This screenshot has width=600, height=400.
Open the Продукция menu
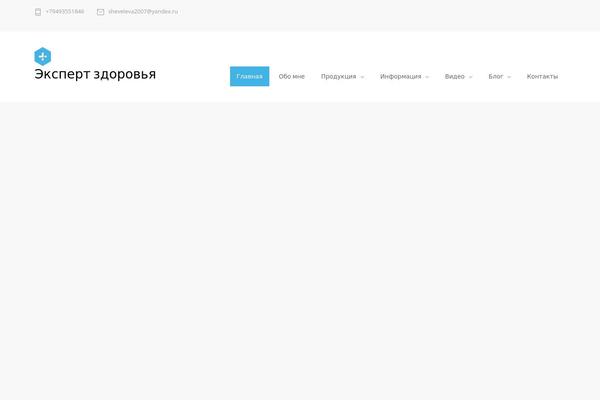click(338, 77)
